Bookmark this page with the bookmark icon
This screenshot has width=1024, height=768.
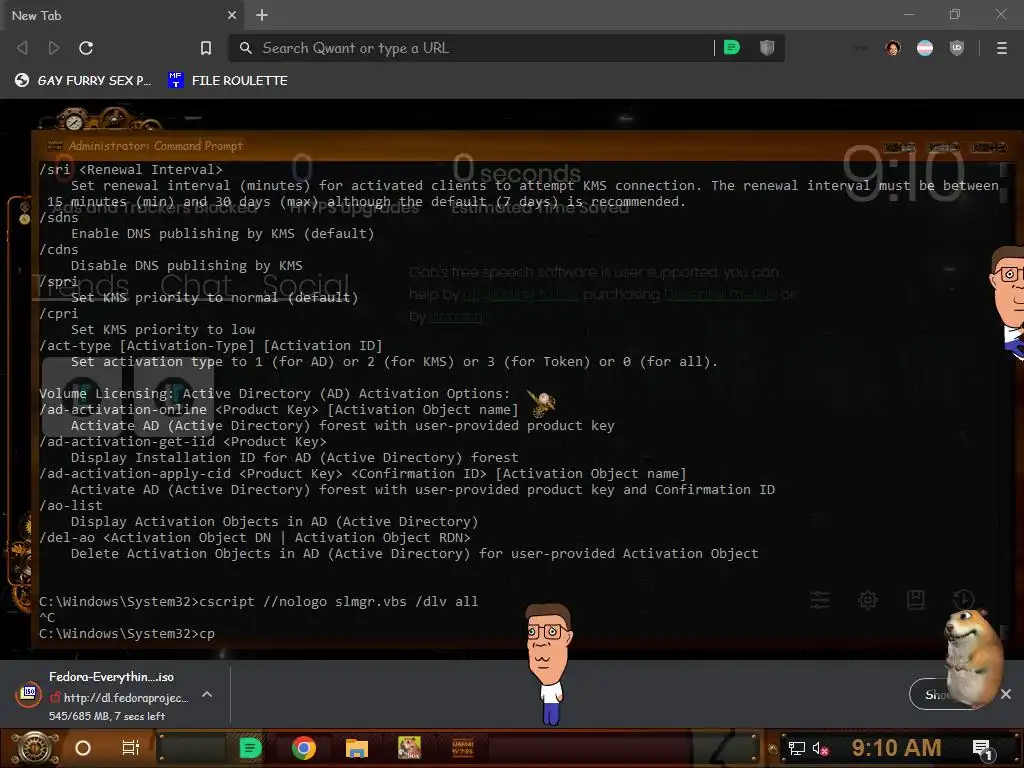click(206, 48)
